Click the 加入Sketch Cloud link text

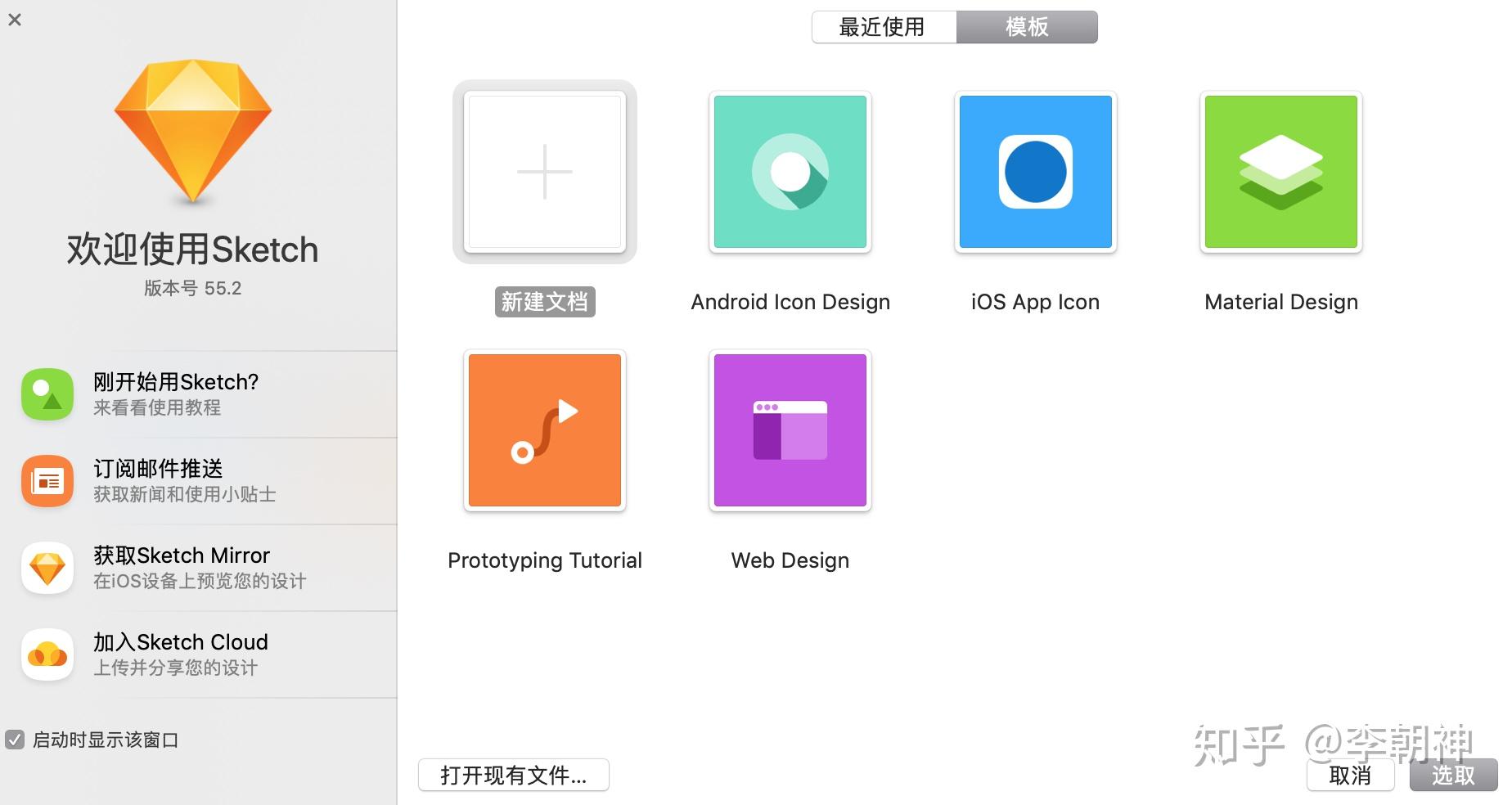pos(181,642)
